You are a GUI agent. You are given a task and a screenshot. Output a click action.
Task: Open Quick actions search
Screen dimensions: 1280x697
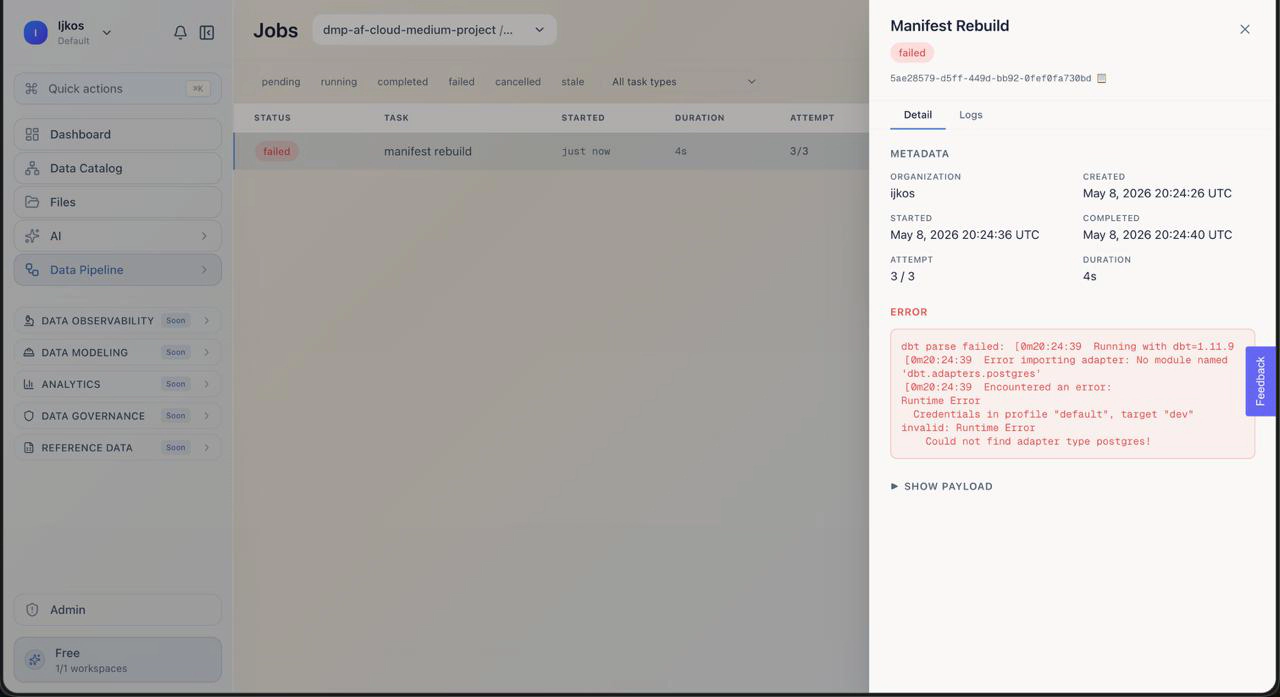pyautogui.click(x=118, y=88)
